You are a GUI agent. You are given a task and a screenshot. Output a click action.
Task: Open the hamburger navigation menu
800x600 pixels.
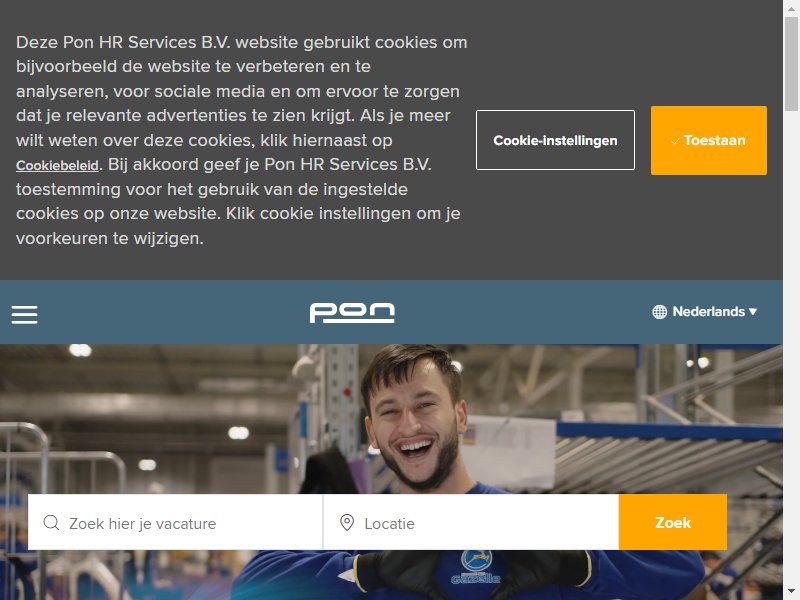(24, 314)
